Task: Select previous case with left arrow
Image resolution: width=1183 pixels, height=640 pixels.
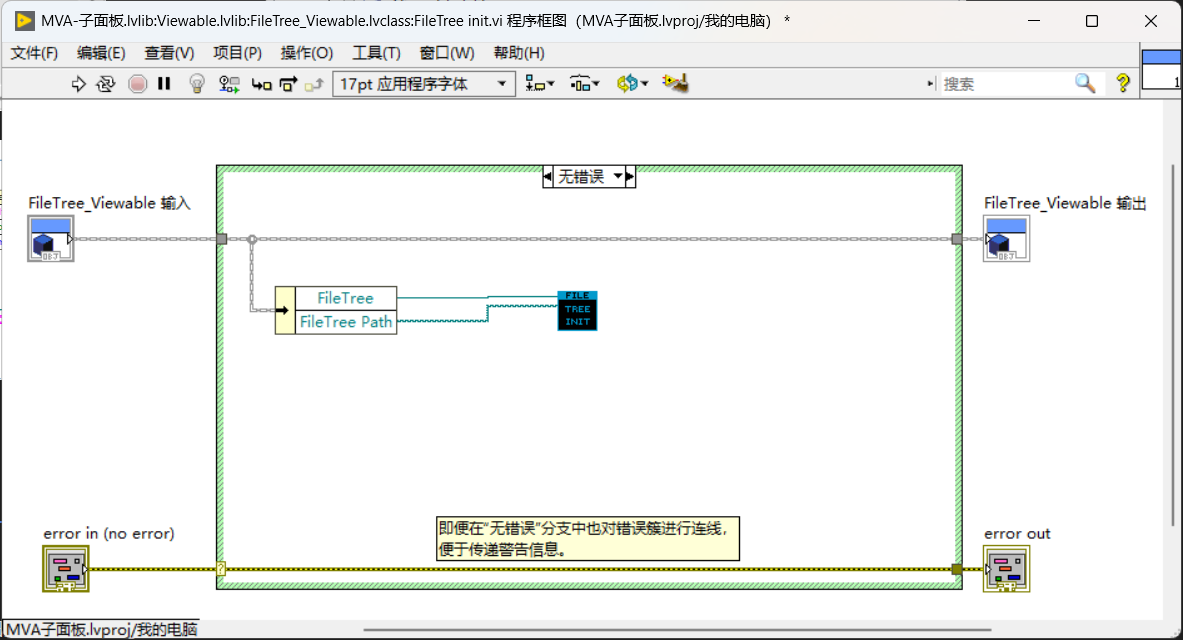Action: pos(548,177)
